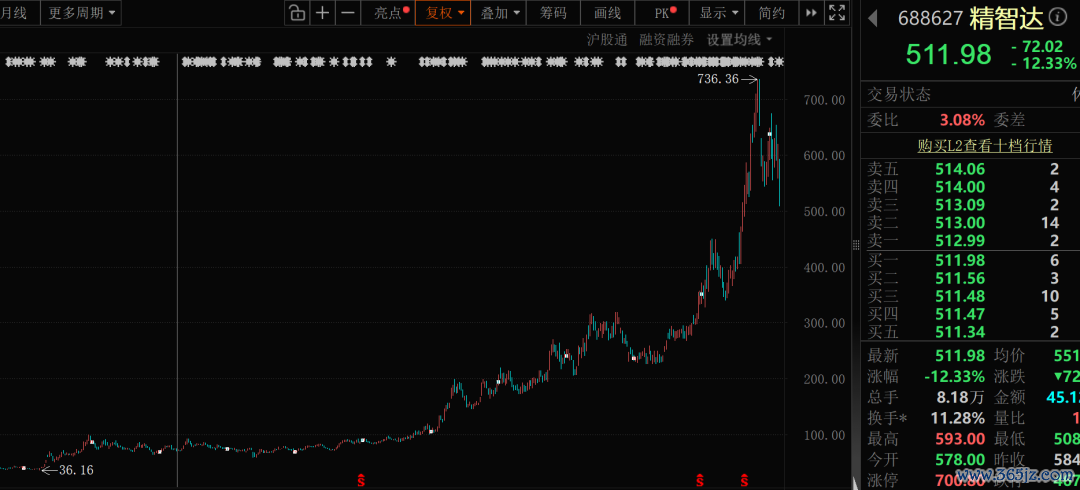Show more tools with double-arrow icon
Screen dimensions: 1080x490
[812, 12]
